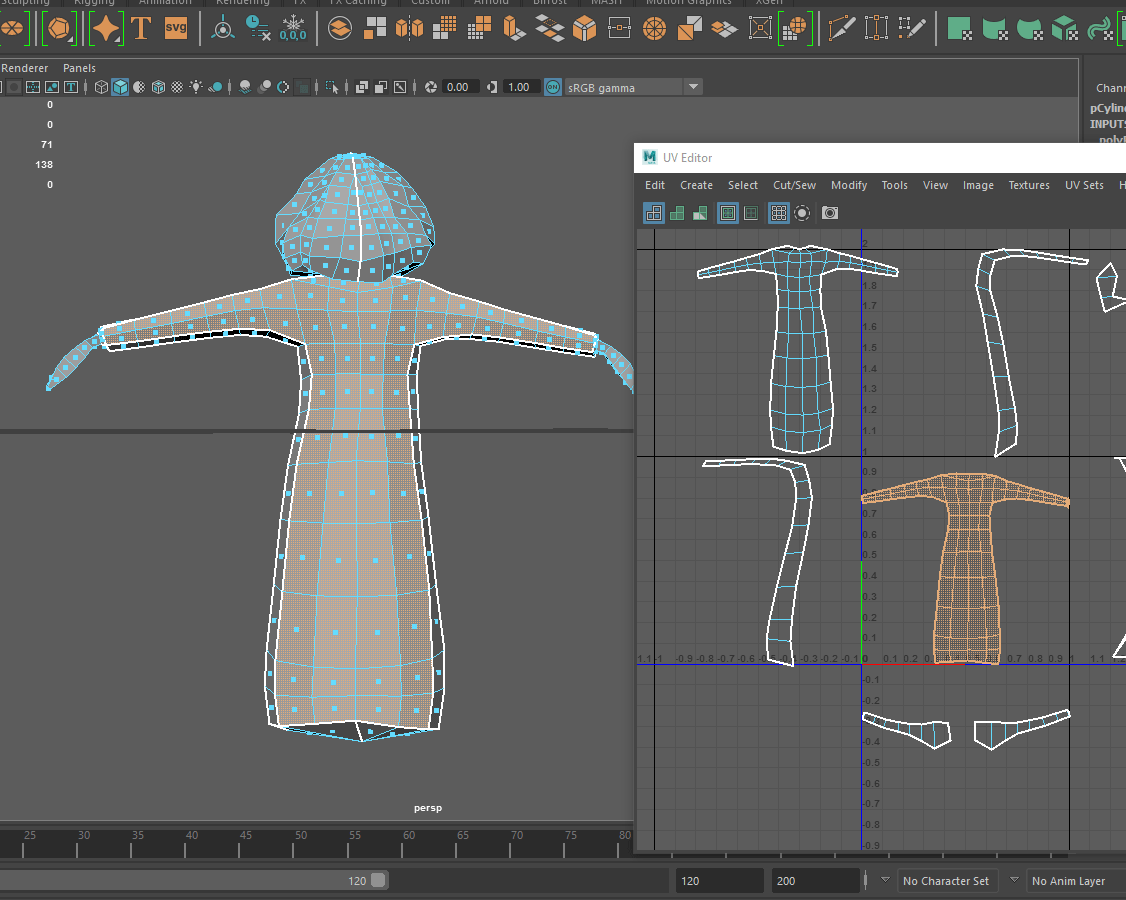Click the orange SVG shelf icon
Viewport: 1126px width, 900px height.
pyautogui.click(x=176, y=29)
